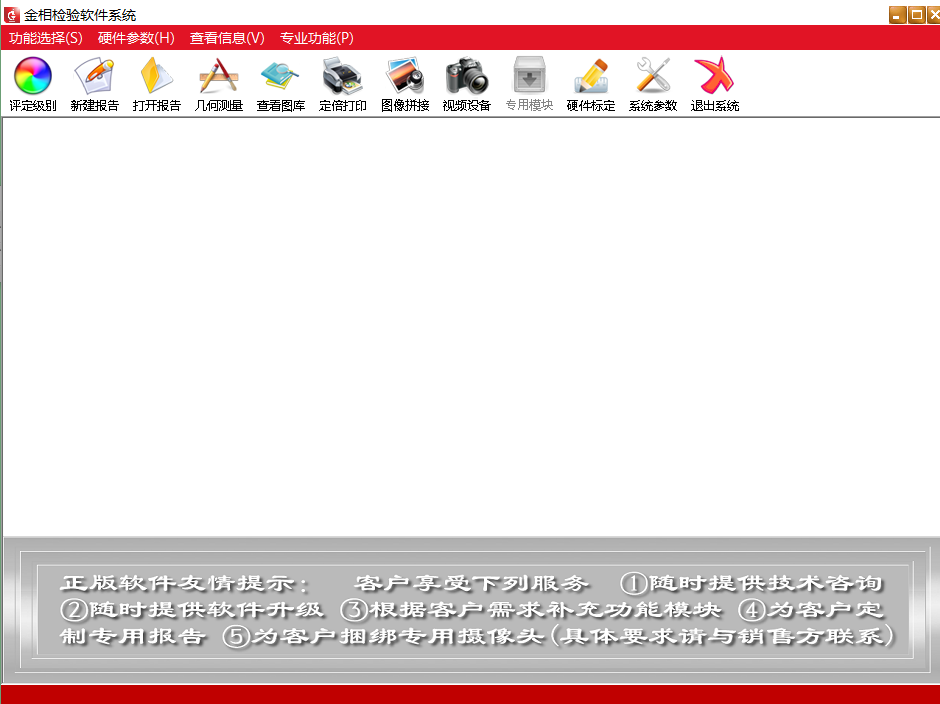Screen dimensions: 940x704
Task: Open the 硬件参数(H) menu
Action: [136, 38]
